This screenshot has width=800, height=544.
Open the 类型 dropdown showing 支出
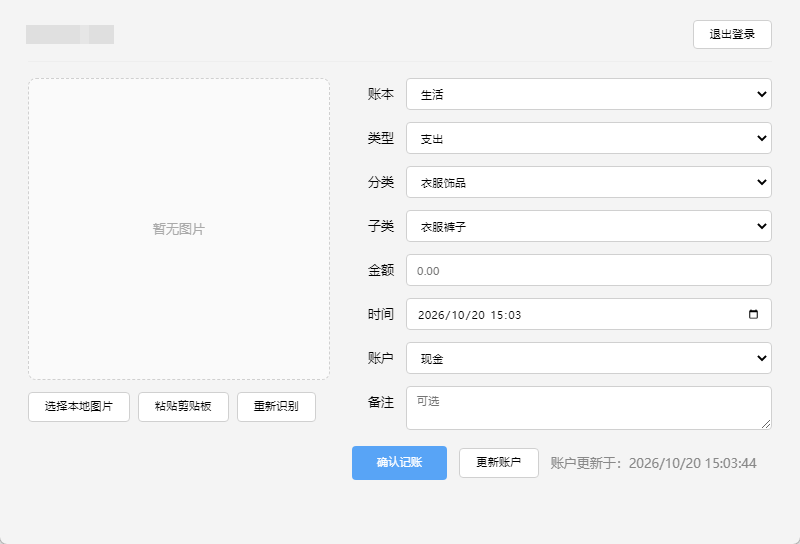[589, 138]
